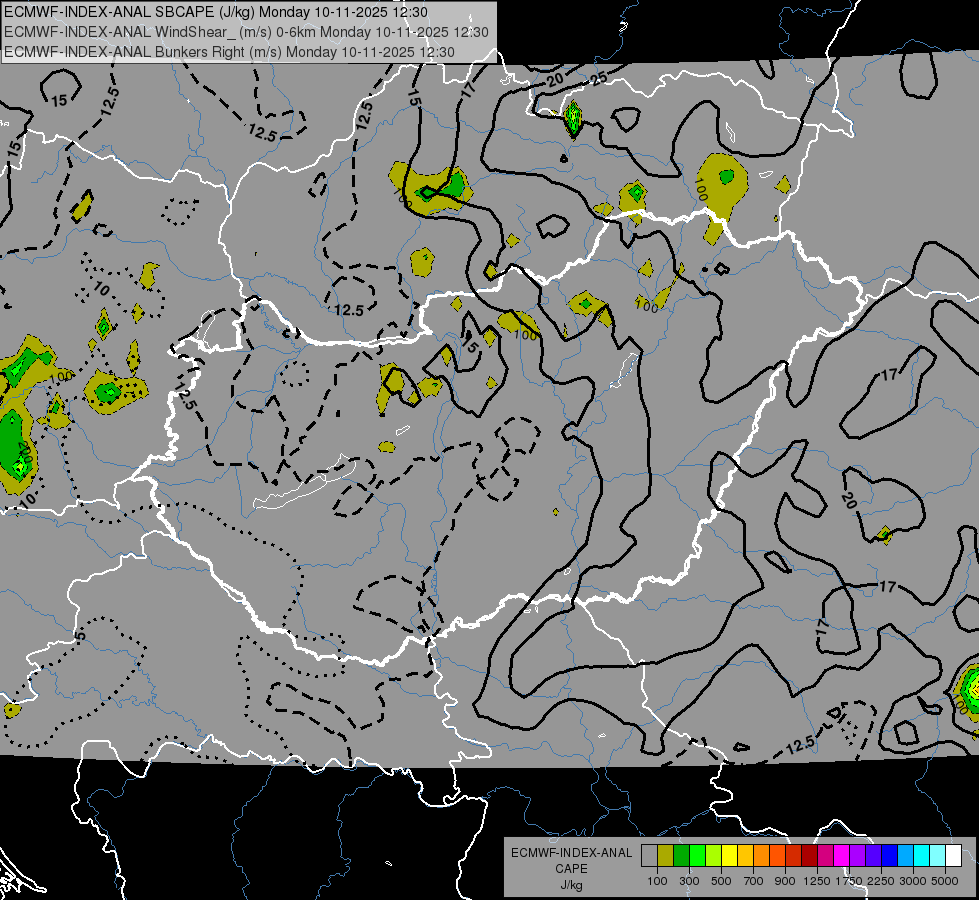The width and height of the screenshot is (979, 900).
Task: Click the white swatch in the CAPE legend
Action: coord(953,855)
